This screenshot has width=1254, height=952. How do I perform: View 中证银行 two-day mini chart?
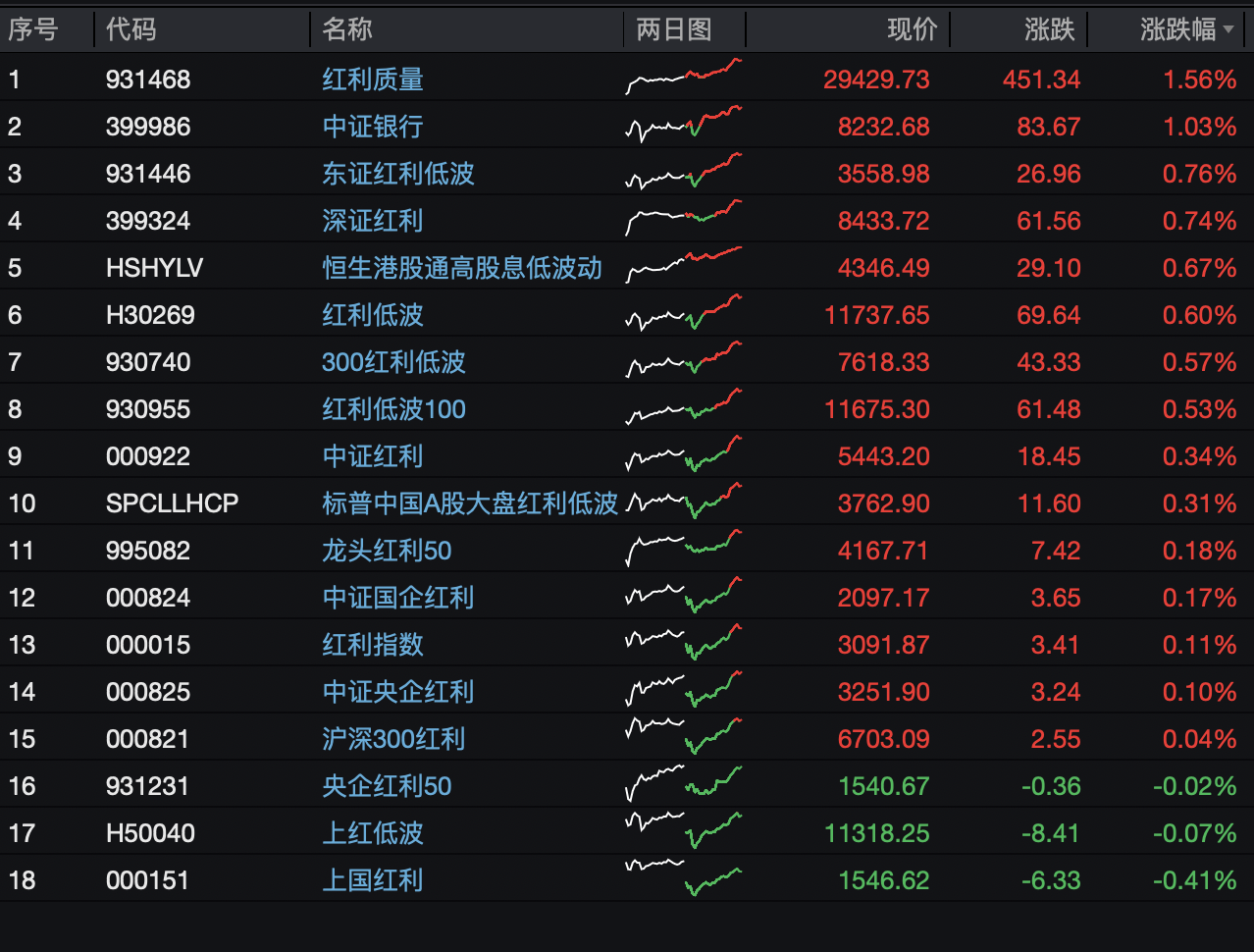684,125
